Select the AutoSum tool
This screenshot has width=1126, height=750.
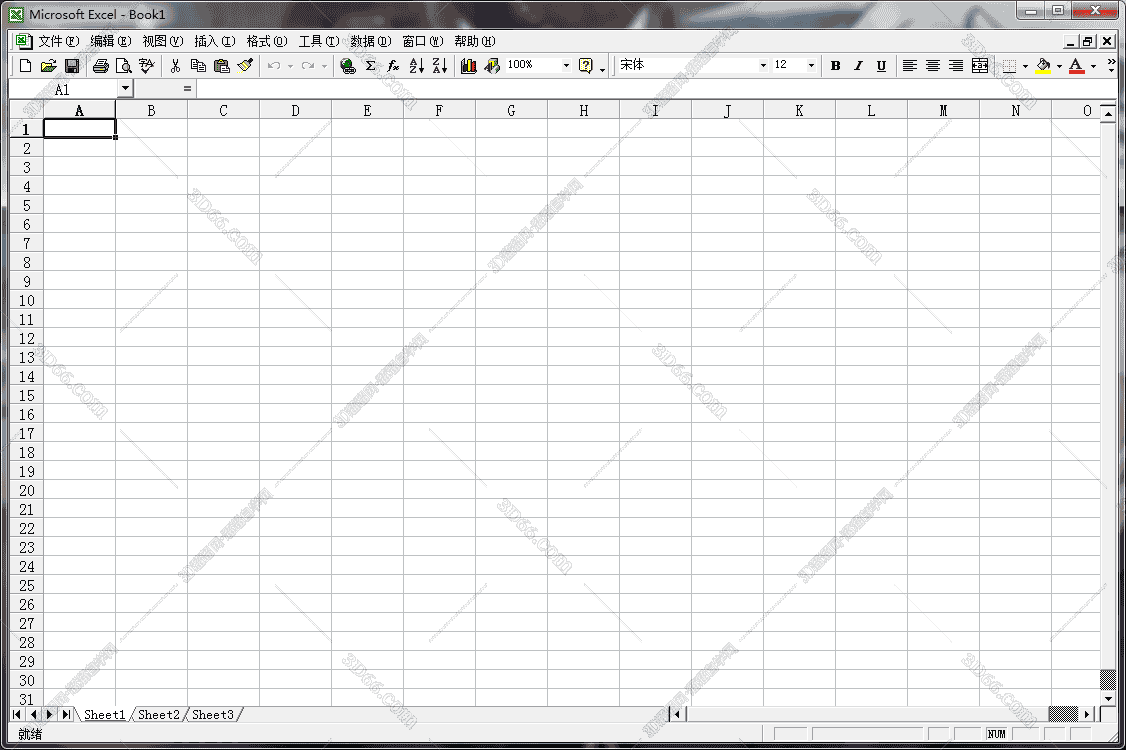(x=370, y=65)
